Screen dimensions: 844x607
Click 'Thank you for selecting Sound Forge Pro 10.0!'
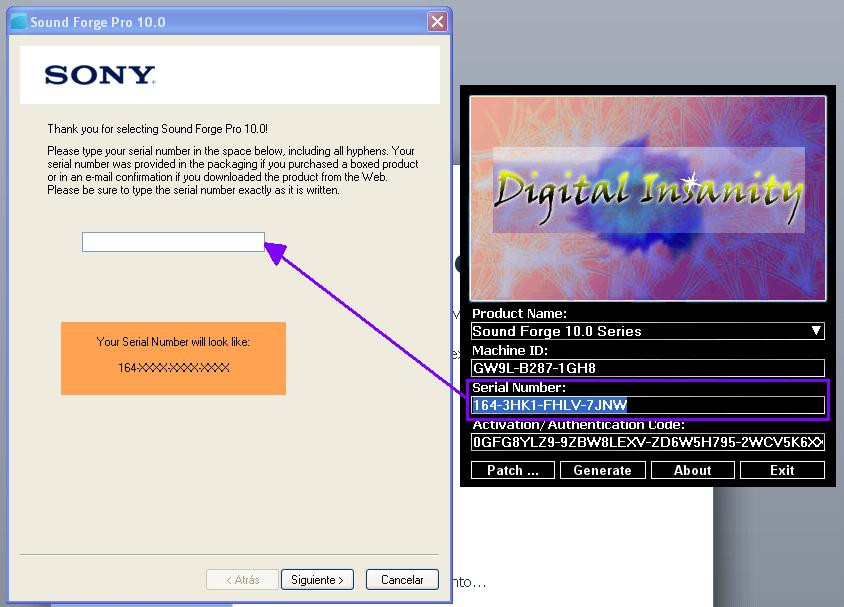[x=157, y=129]
